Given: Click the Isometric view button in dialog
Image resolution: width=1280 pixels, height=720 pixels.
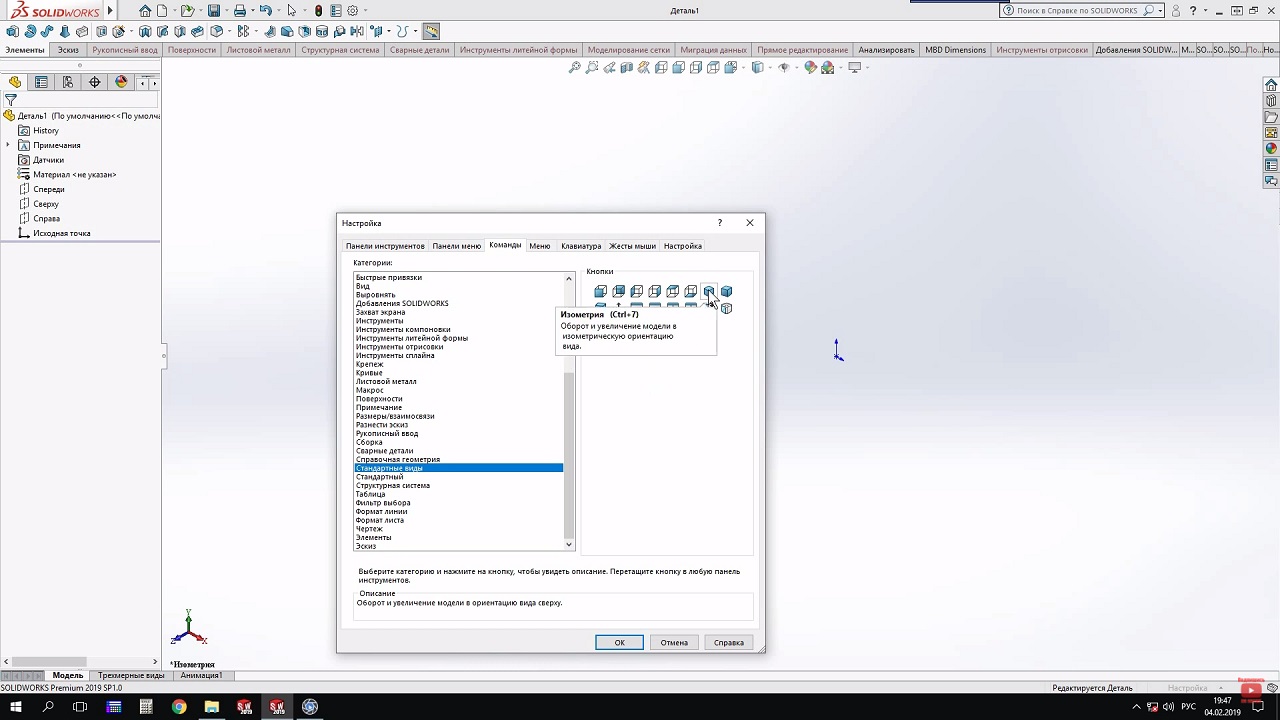Looking at the screenshot, I should coord(708,291).
